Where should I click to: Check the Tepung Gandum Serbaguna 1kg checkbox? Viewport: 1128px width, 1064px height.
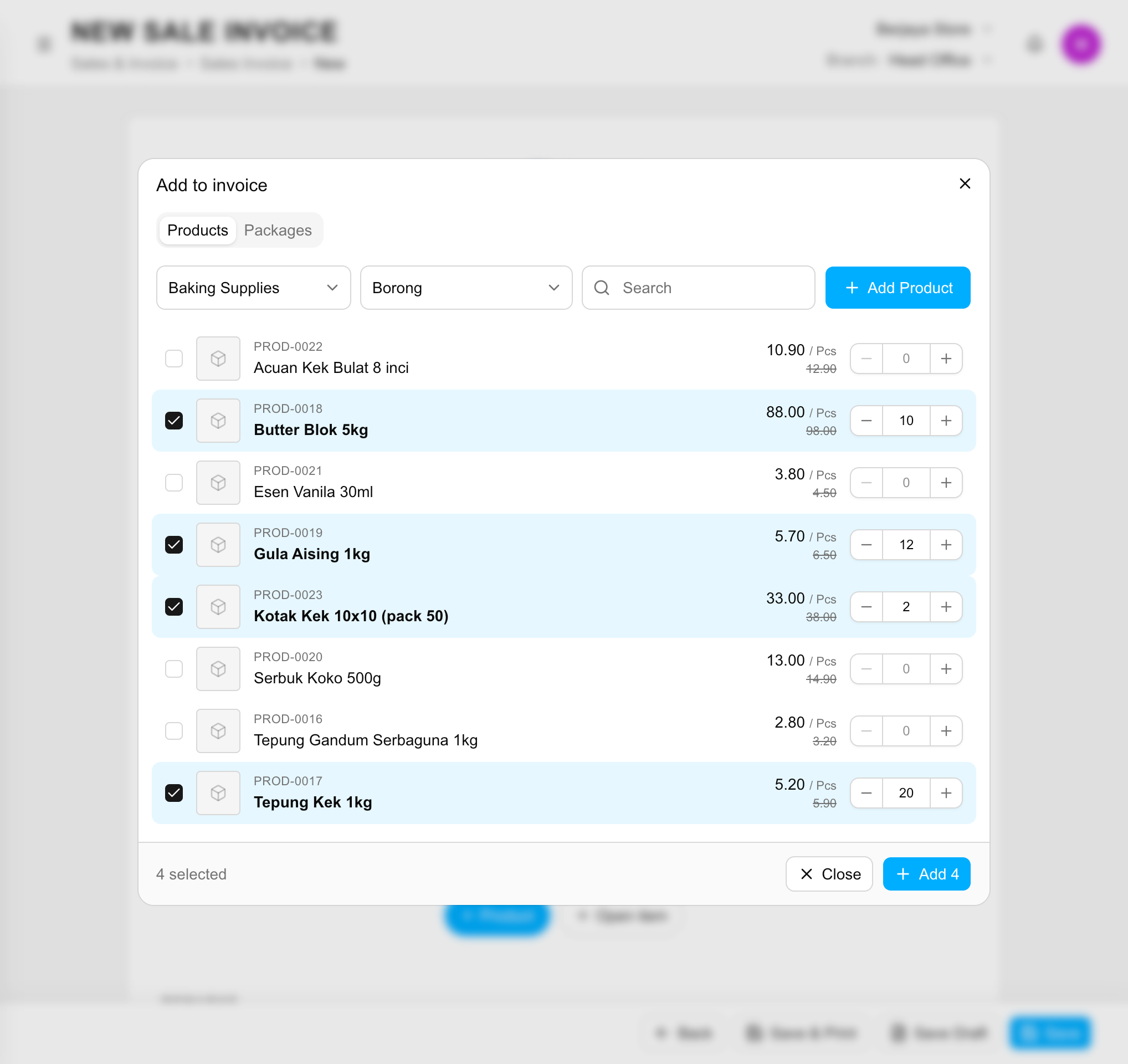173,731
